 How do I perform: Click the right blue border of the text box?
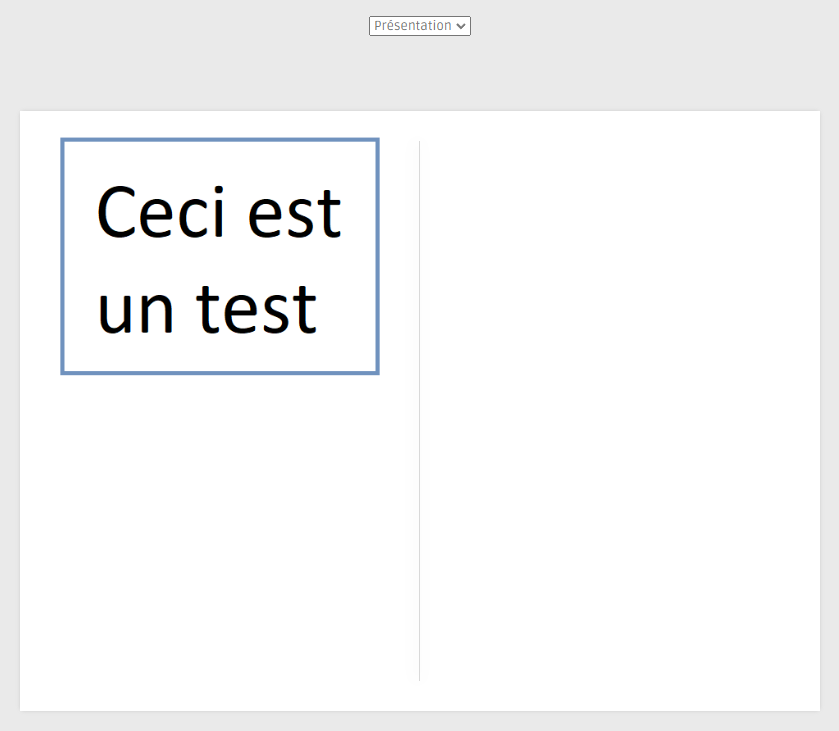378,256
